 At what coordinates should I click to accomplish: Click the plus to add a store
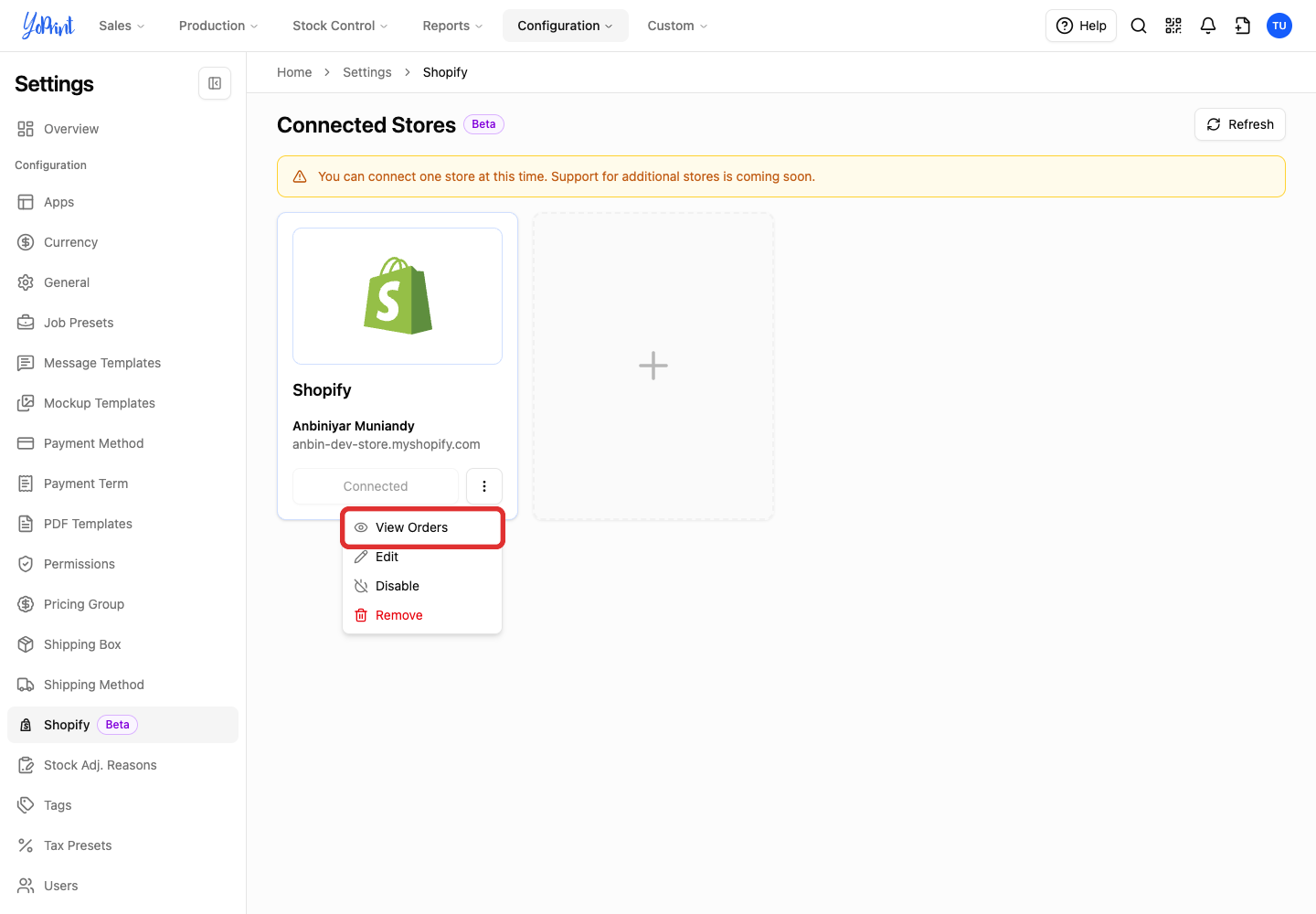pyautogui.click(x=653, y=366)
